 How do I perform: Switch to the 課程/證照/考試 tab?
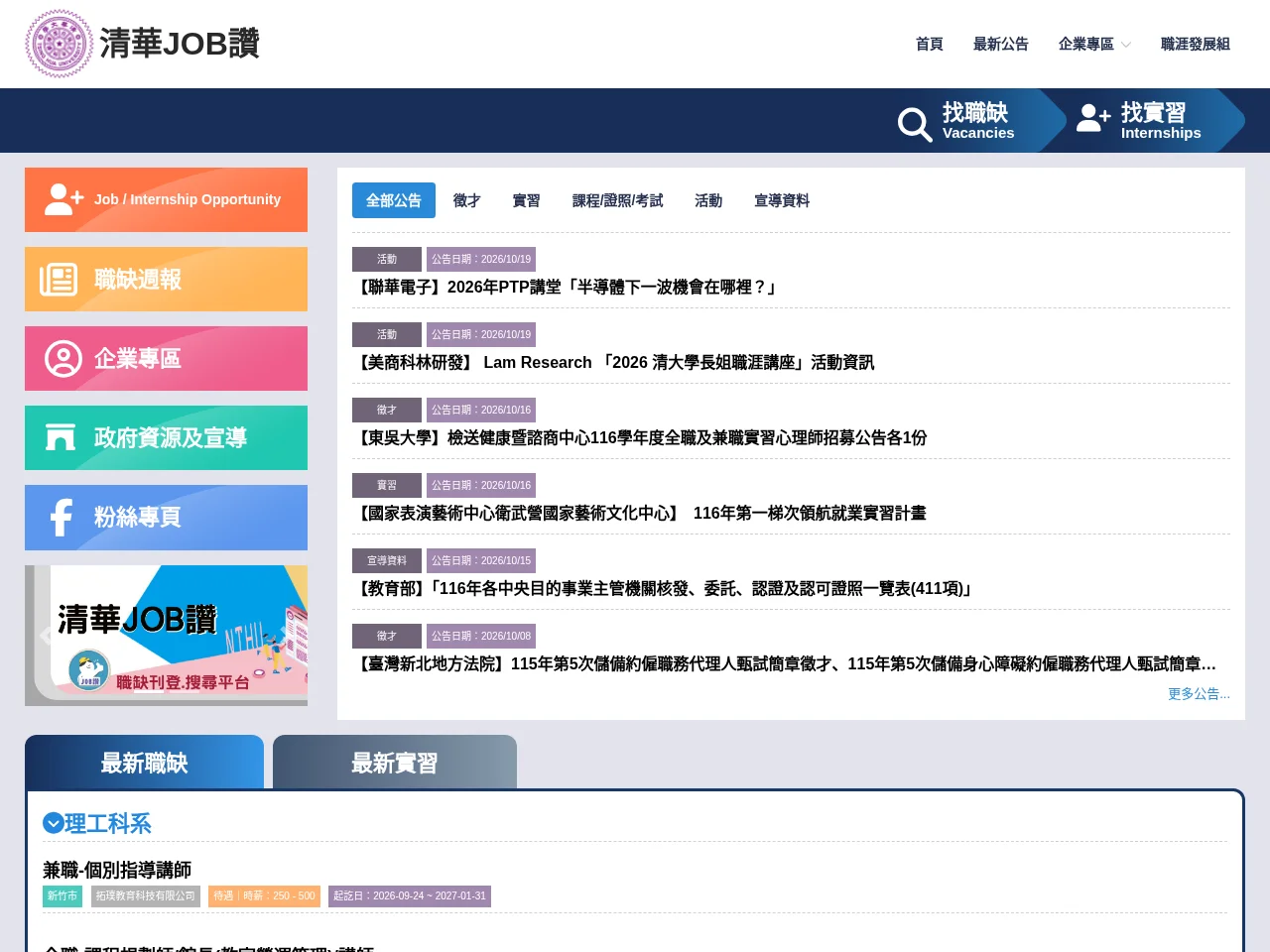click(x=618, y=200)
